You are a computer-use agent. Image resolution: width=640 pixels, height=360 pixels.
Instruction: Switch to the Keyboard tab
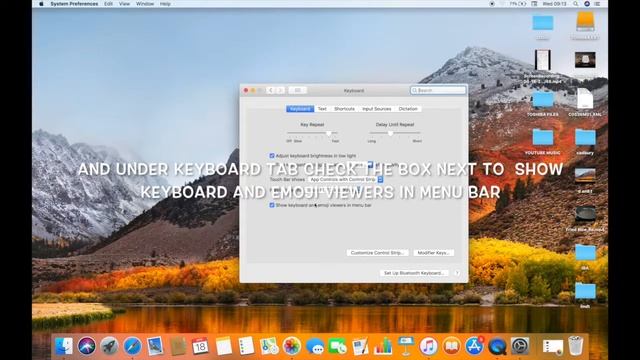pyautogui.click(x=300, y=109)
